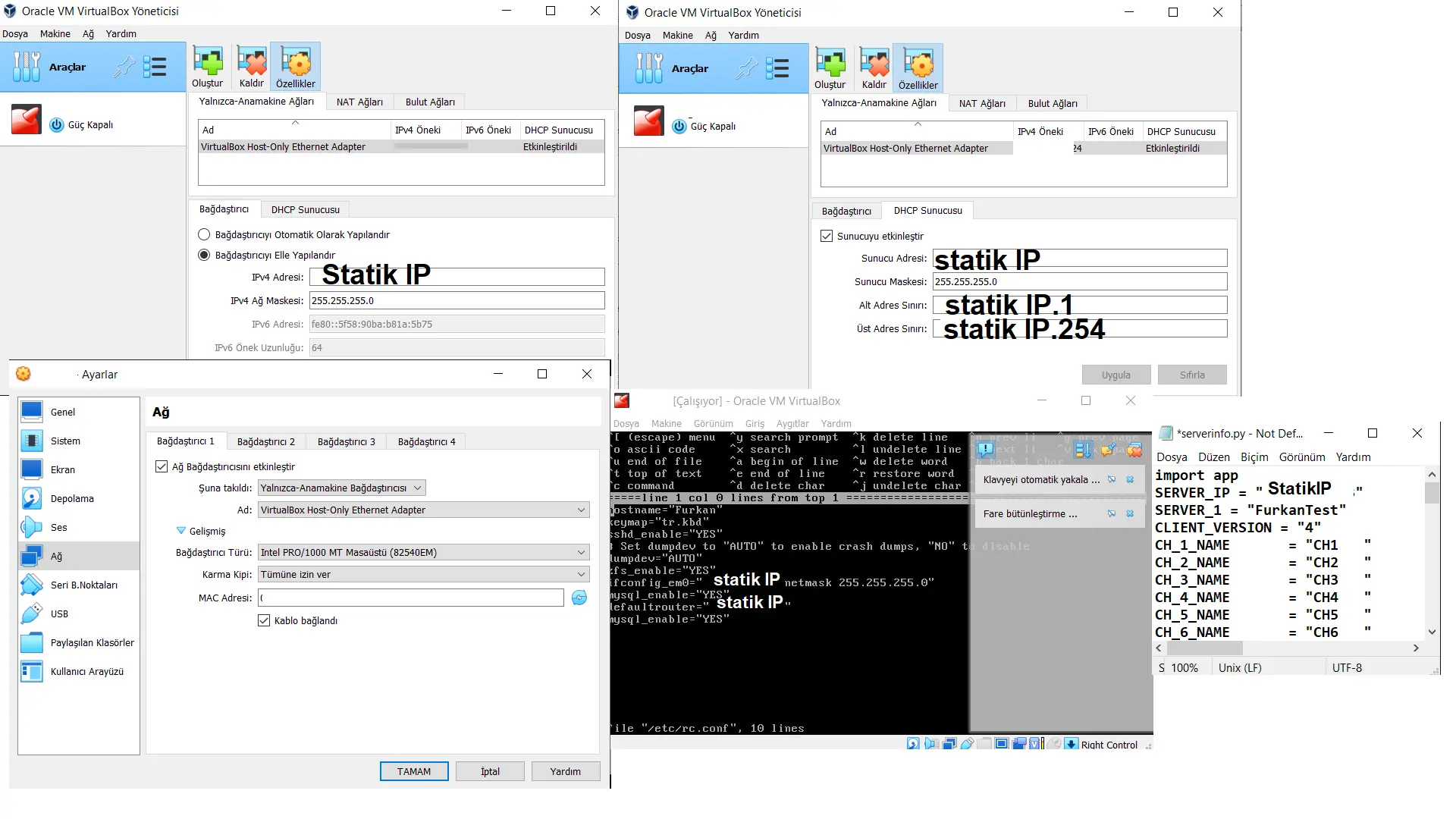The image size is (1456, 819).
Task: Open 'Bağdaştırıcı Türü' dropdown
Action: click(424, 552)
